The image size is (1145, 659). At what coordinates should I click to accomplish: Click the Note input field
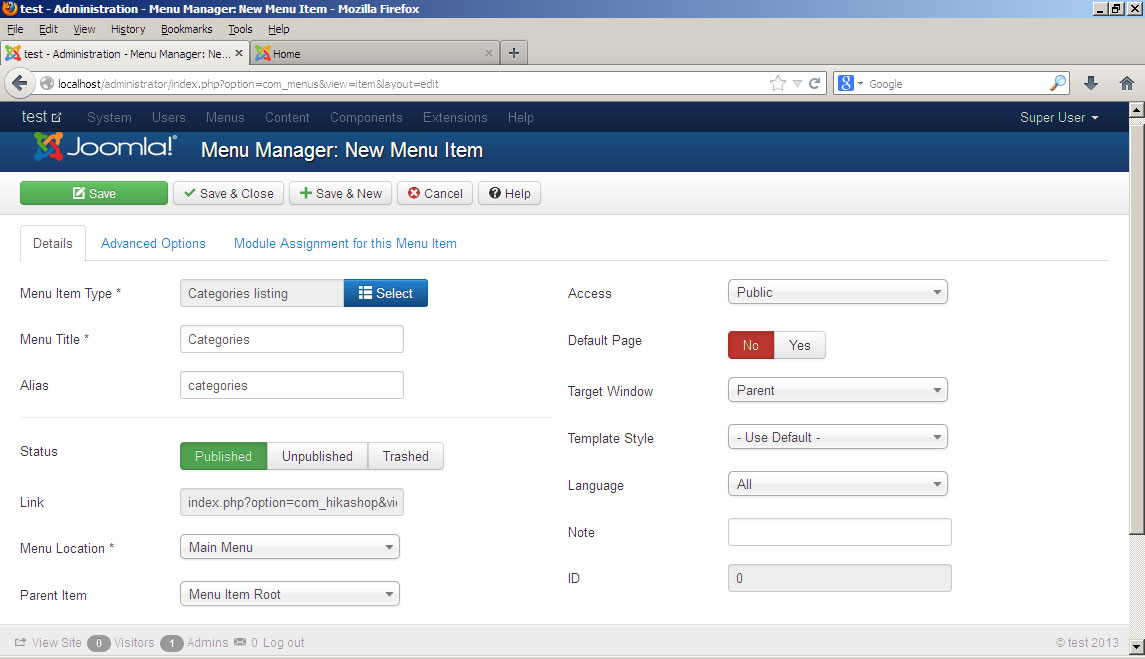pyautogui.click(x=840, y=532)
